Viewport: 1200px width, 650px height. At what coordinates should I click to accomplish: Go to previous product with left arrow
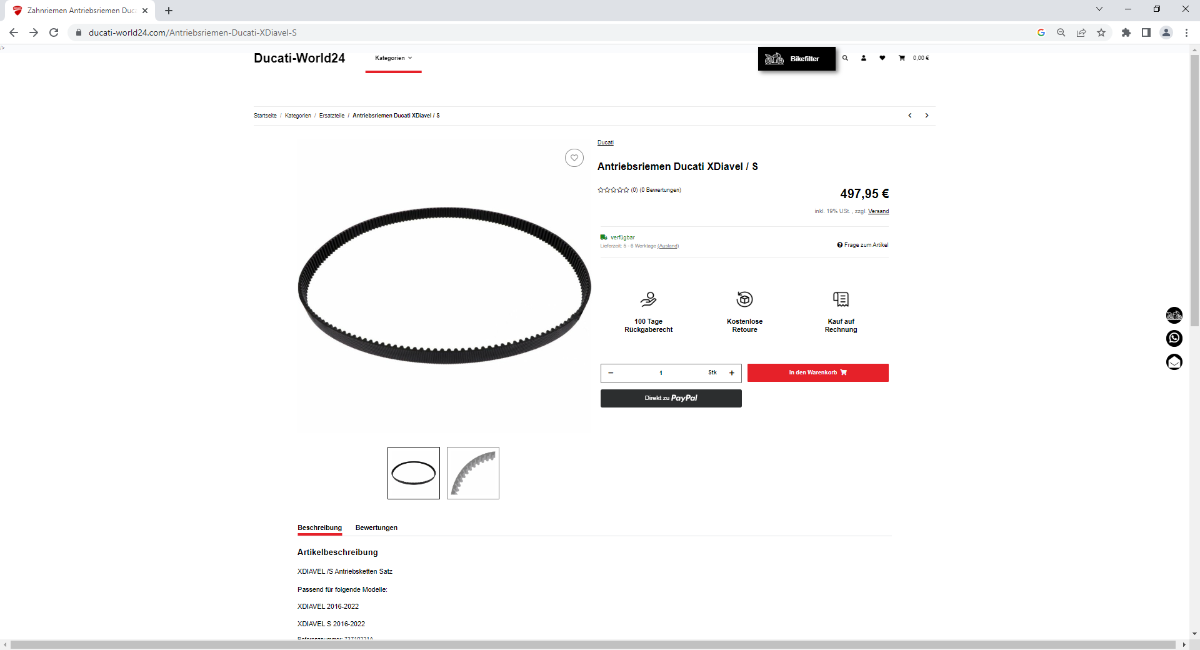tap(910, 115)
